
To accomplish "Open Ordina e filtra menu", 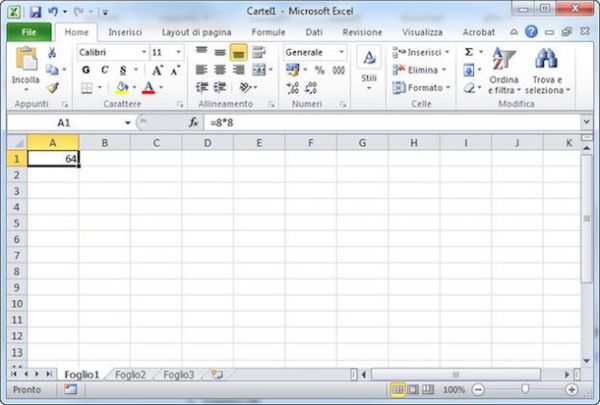I will pyautogui.click(x=504, y=71).
